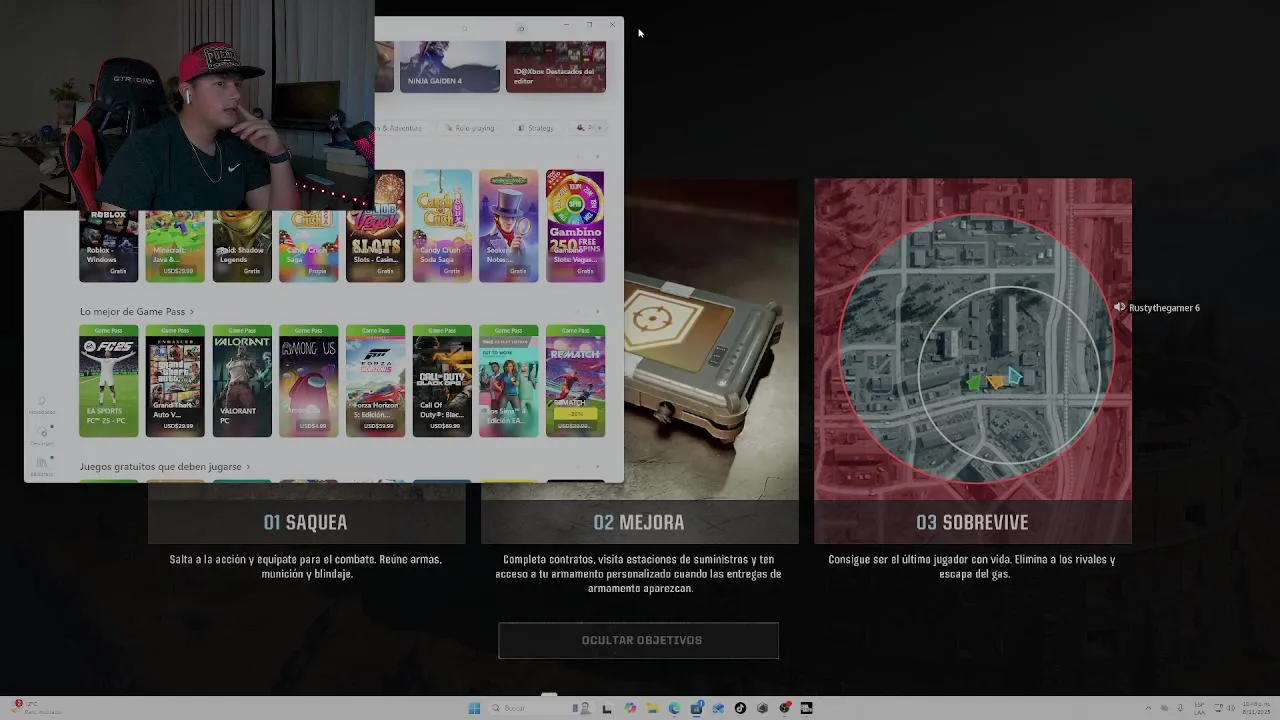This screenshot has width=1280, height=720.
Task: Open Call of Duty Black Ops tile
Action: click(442, 381)
